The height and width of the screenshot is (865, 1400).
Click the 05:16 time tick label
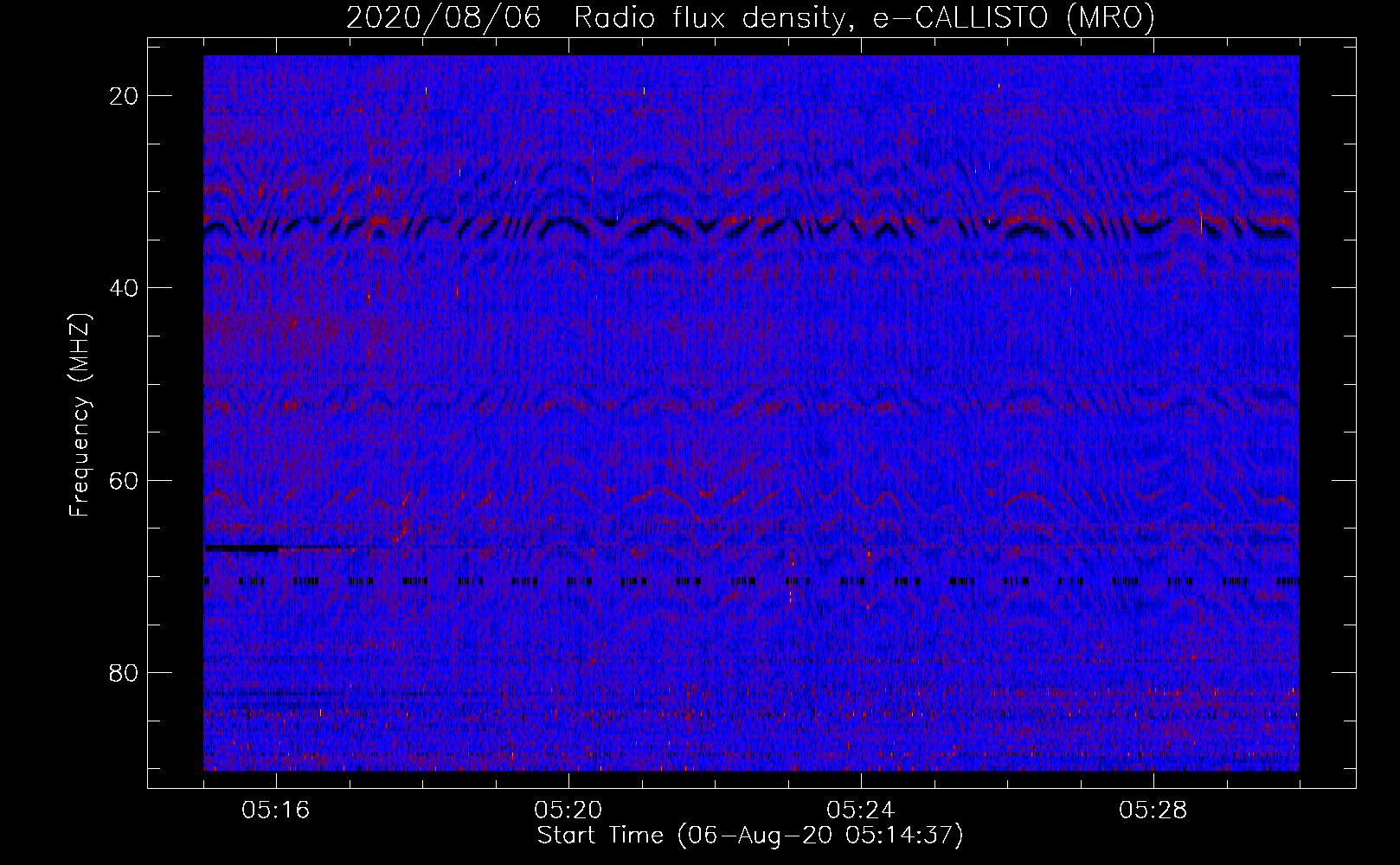(x=276, y=811)
